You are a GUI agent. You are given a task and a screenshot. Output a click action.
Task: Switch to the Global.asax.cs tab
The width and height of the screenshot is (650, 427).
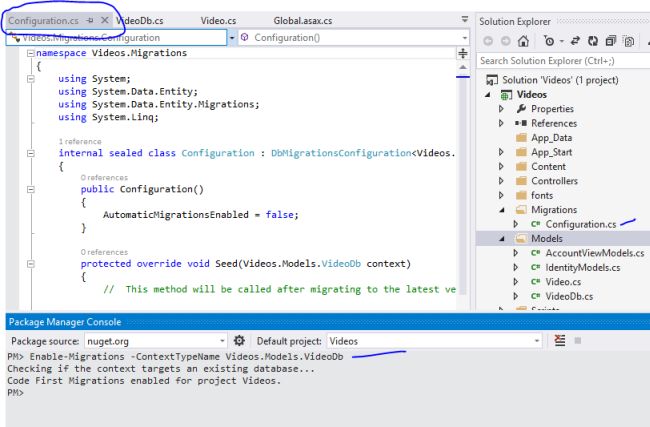click(303, 21)
